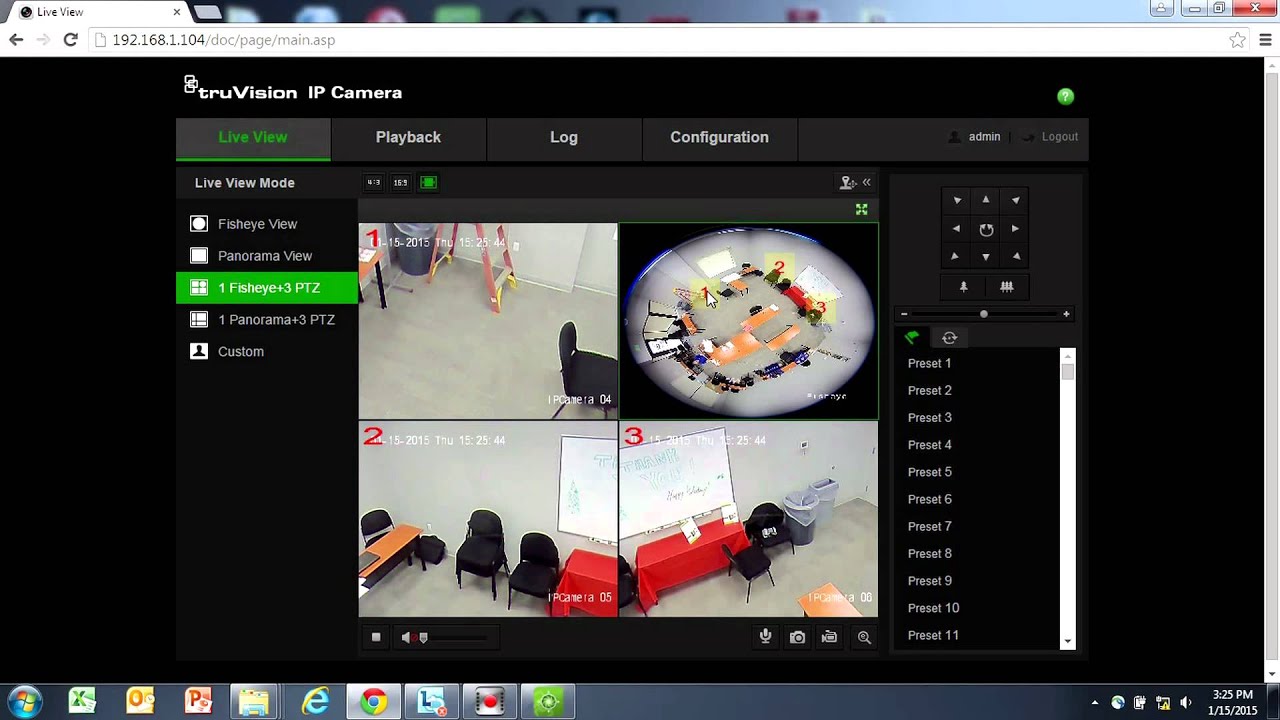This screenshot has height=720, width=1280.
Task: Open Chrome from the Windows taskbar
Action: coord(374,702)
